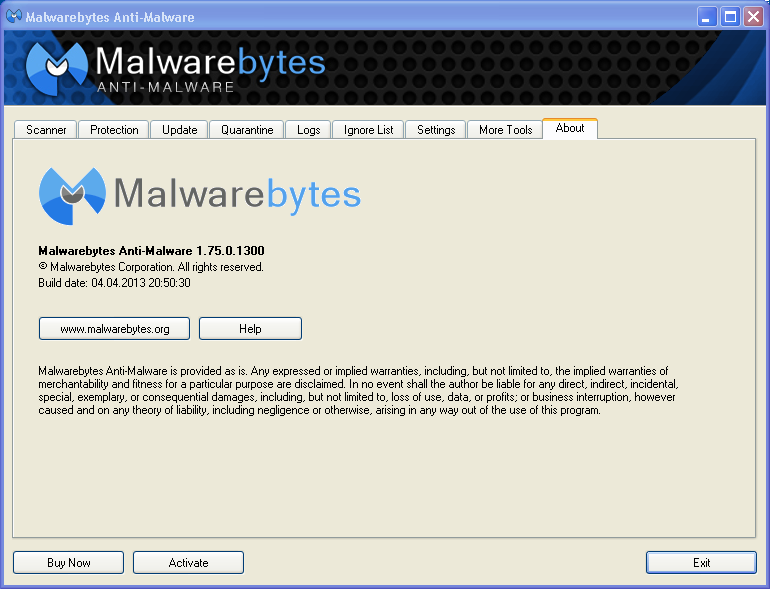Open the Ignore List tab
Image resolution: width=770 pixels, height=589 pixels.
368,130
